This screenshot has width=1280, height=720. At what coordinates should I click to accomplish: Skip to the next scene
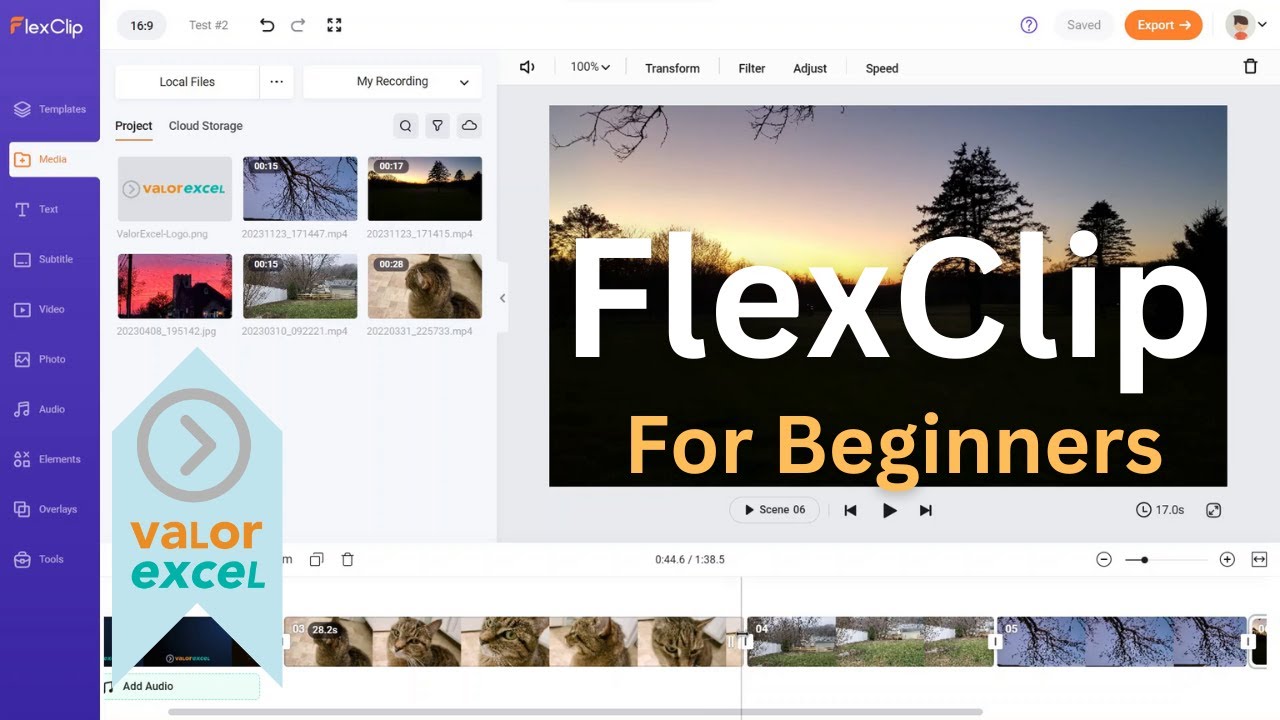pos(926,510)
